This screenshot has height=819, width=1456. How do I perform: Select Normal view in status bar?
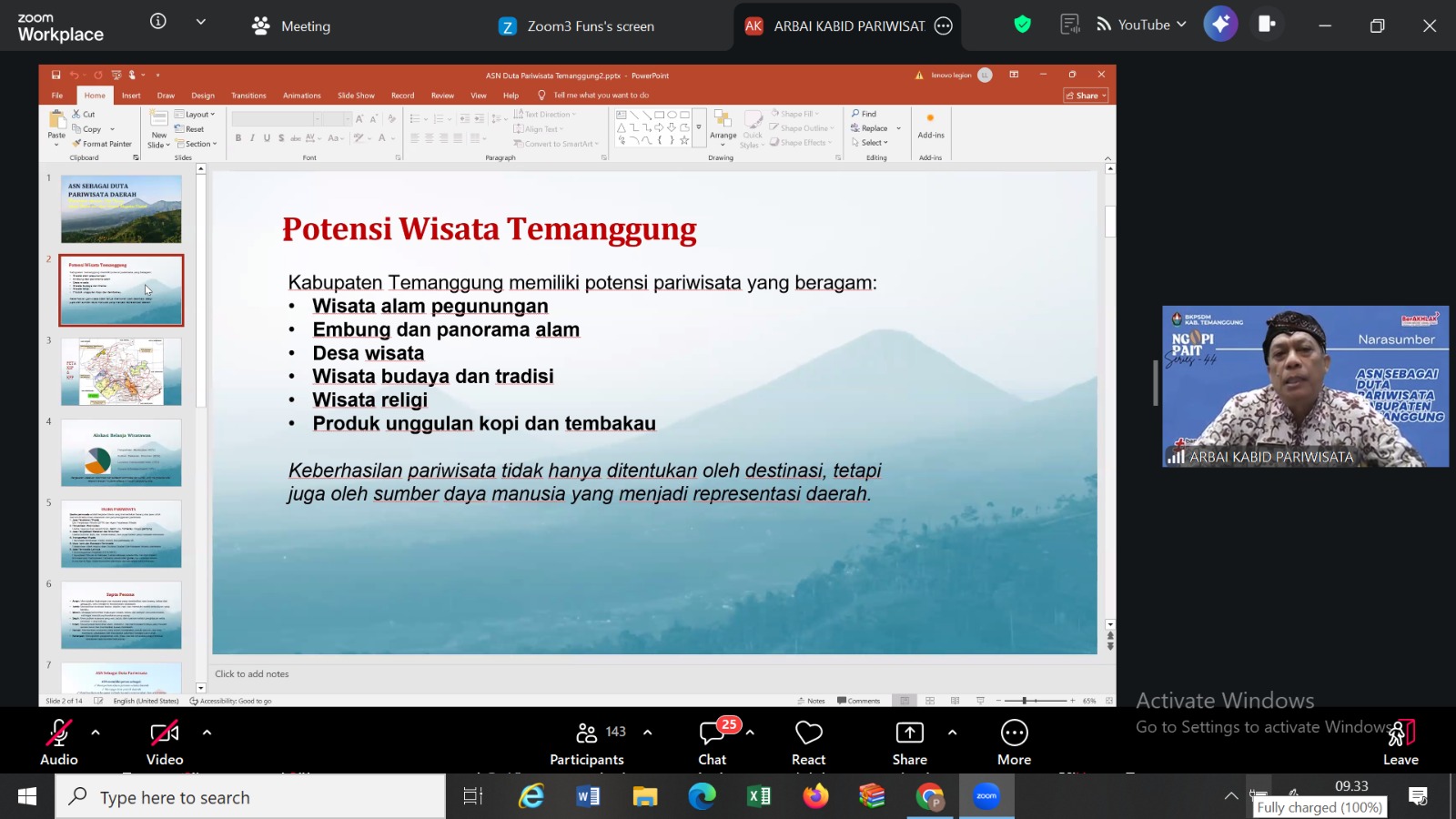pos(905,701)
